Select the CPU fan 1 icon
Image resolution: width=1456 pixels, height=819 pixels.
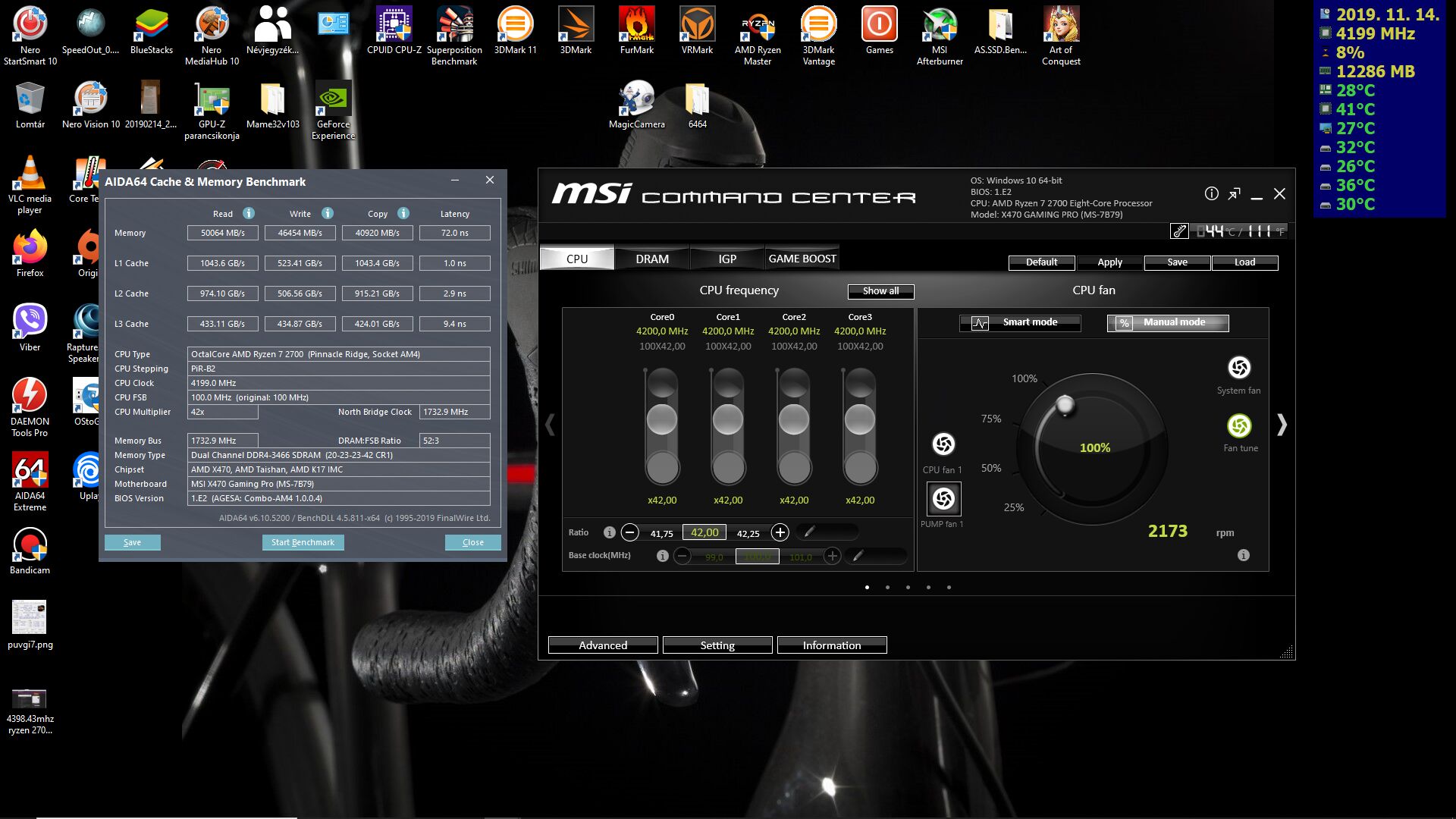[x=943, y=444]
